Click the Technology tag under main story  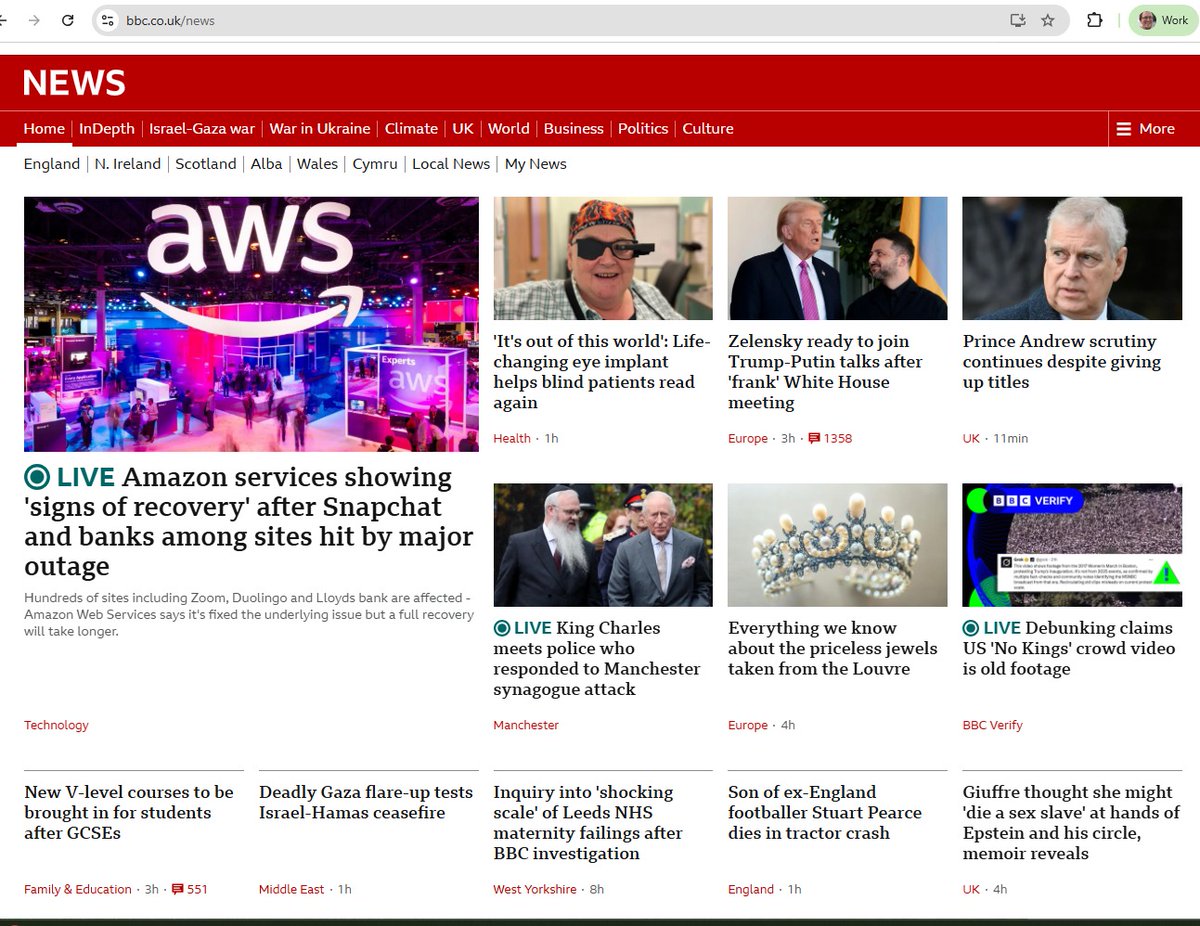point(56,725)
